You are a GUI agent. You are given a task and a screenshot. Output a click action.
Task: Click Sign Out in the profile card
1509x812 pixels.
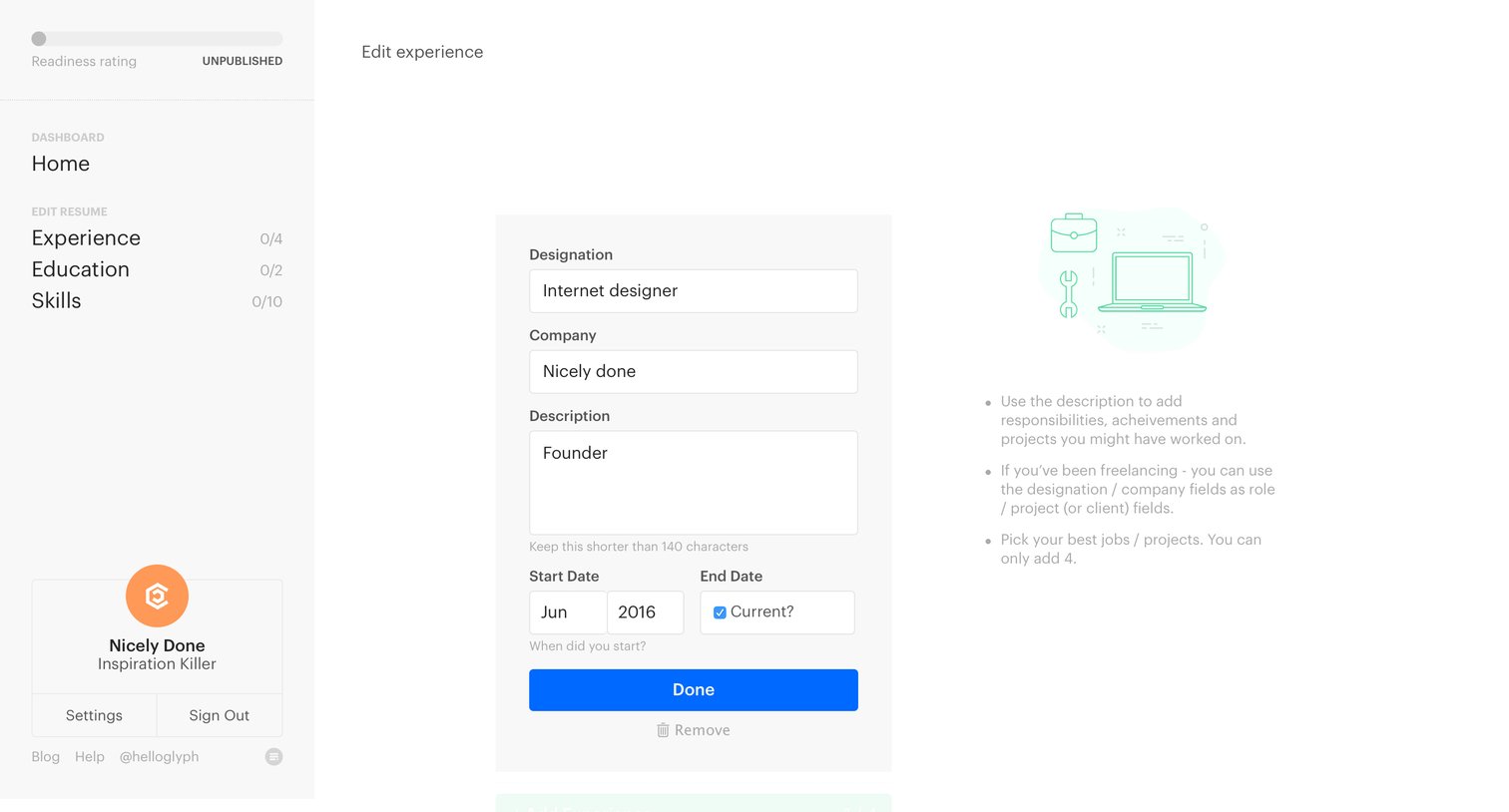coord(220,715)
